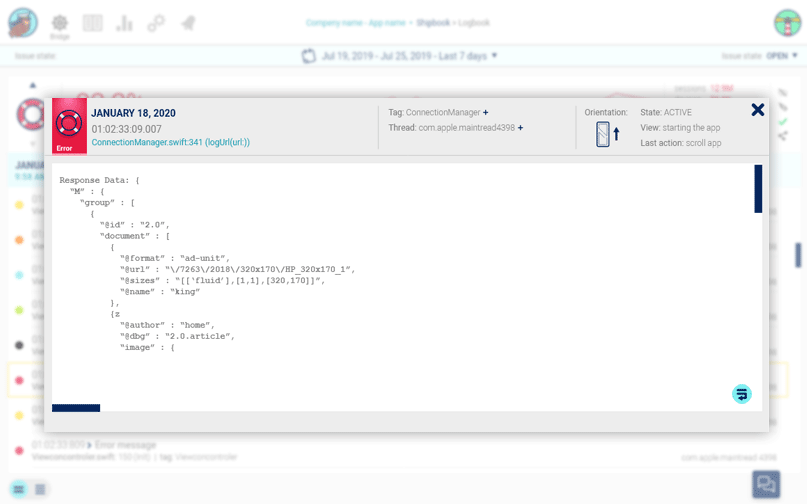Open the Issue state OPEN dropdown
Screen dimensions: 807x504
tap(781, 56)
